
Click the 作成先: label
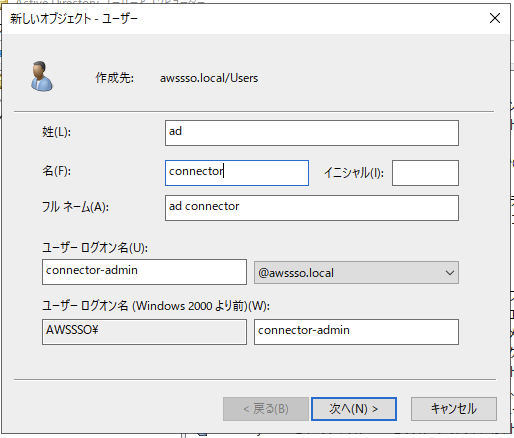click(x=114, y=78)
